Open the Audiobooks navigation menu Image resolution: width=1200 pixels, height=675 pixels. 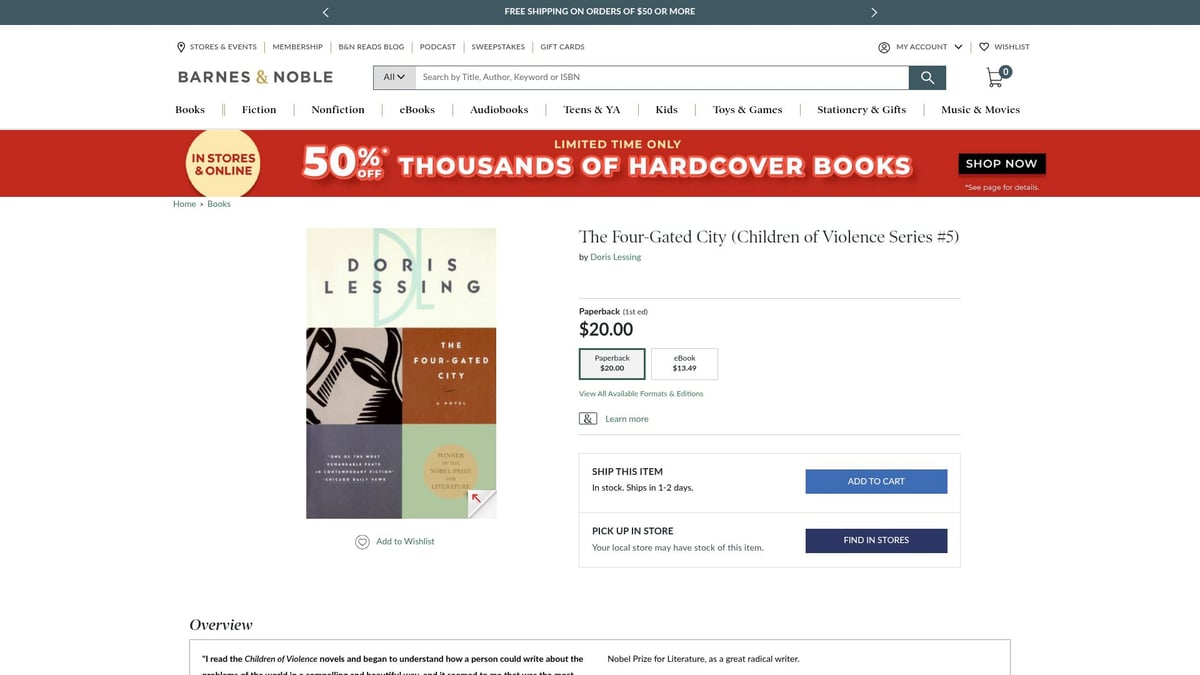[x=499, y=110]
